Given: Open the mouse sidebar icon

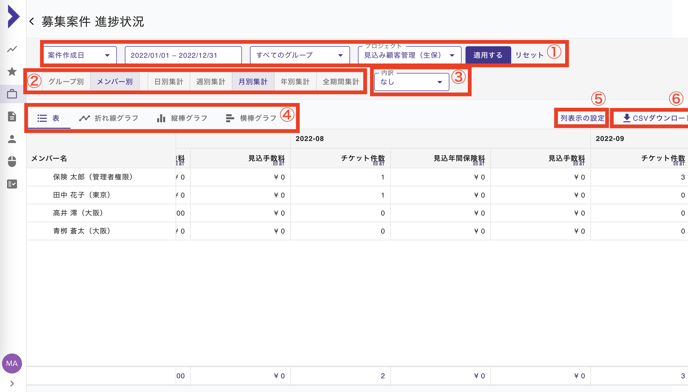Looking at the screenshot, I should point(12,162).
